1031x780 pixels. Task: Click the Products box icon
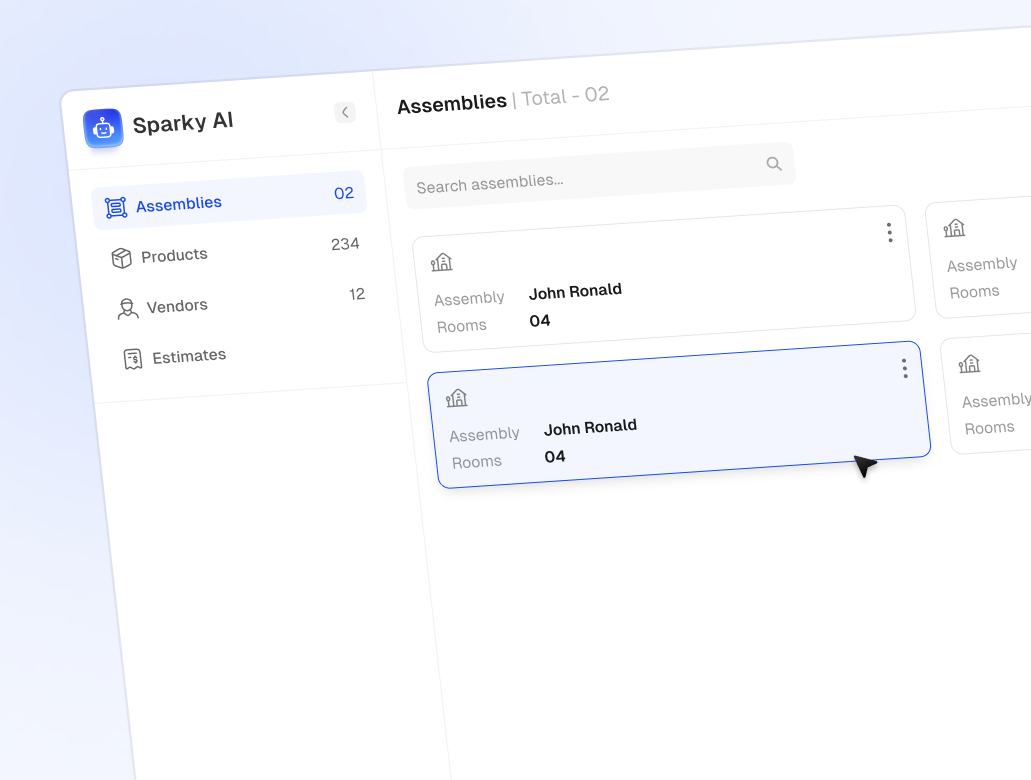(x=122, y=257)
